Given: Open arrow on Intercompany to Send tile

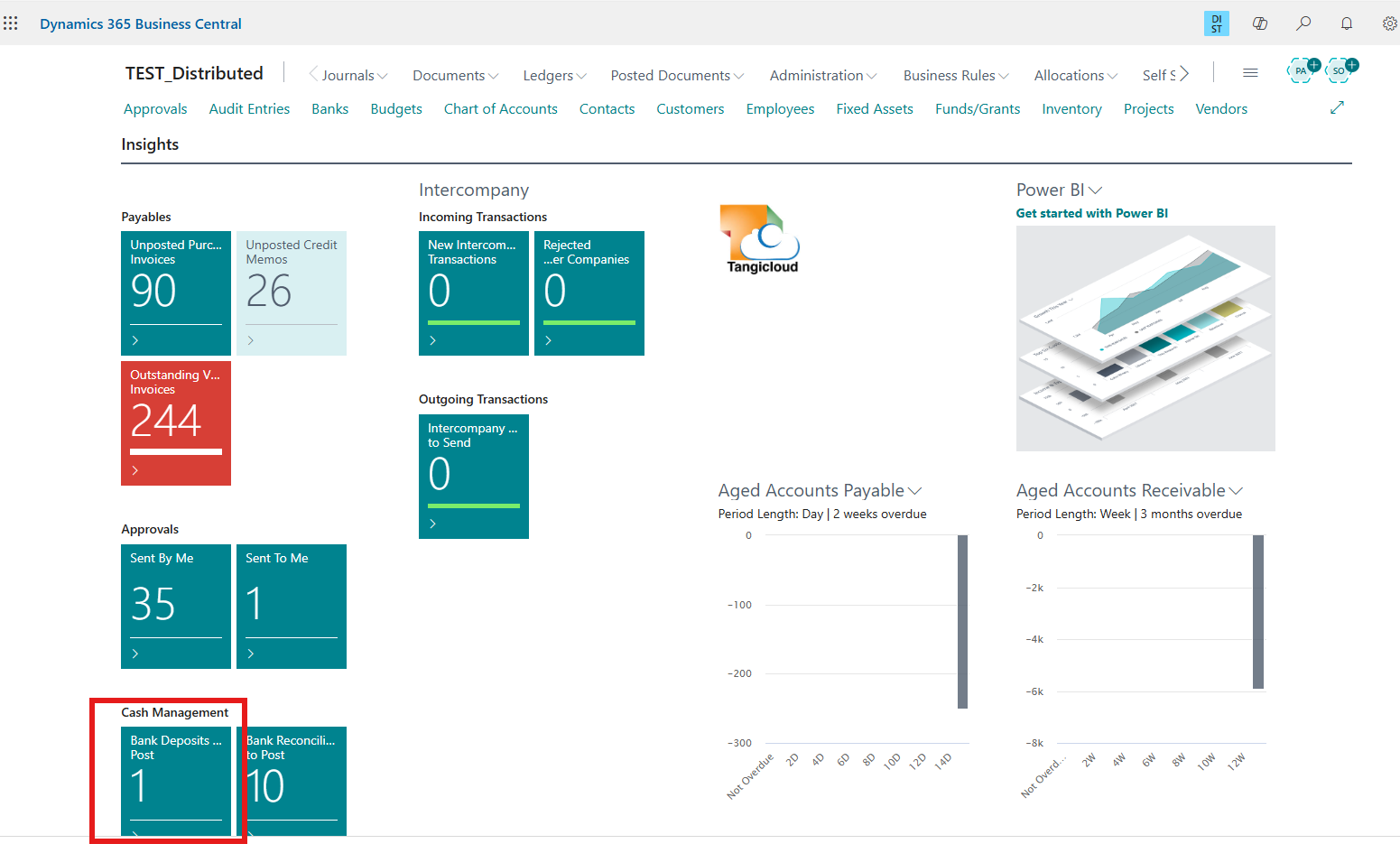Looking at the screenshot, I should coord(433,524).
